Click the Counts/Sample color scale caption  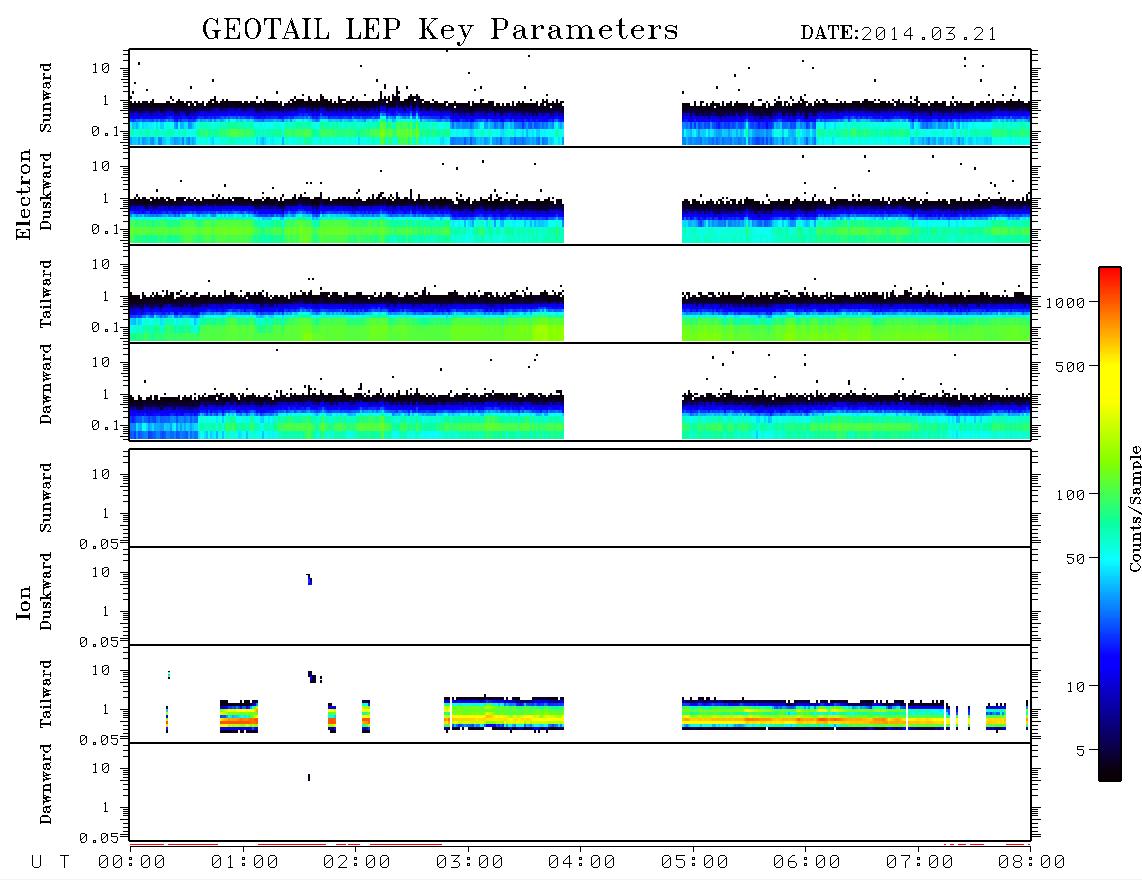[x=1134, y=508]
